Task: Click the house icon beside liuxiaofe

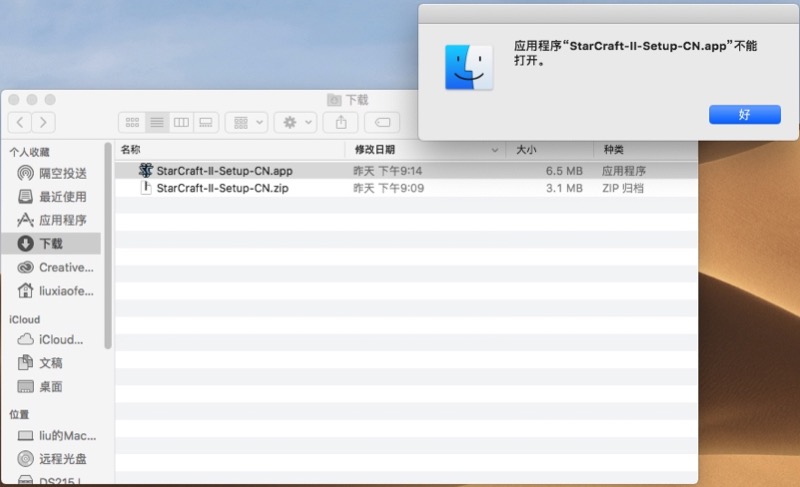Action: click(x=26, y=290)
